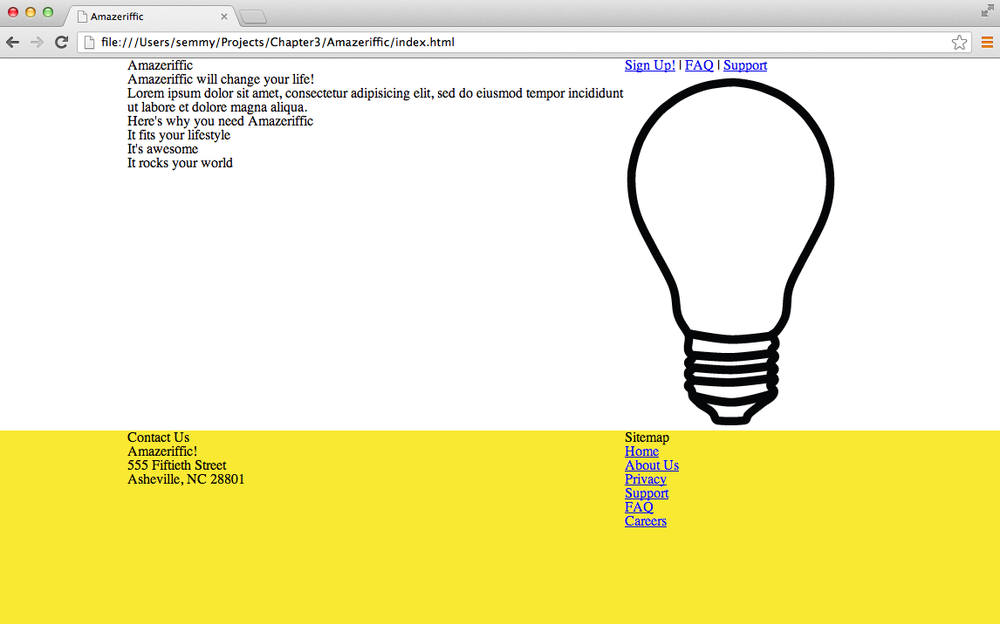
Task: Open the FAQ link in the header
Action: (x=699, y=65)
